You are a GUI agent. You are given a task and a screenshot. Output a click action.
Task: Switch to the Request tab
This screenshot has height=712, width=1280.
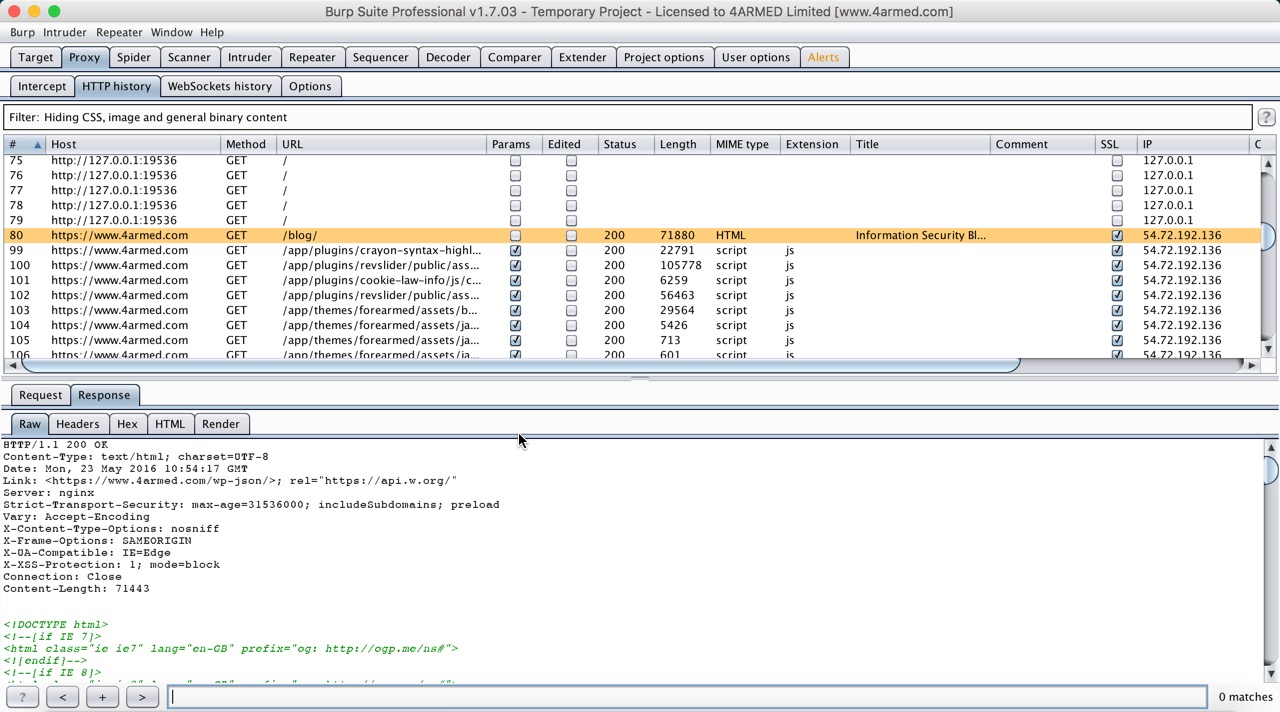tap(41, 395)
